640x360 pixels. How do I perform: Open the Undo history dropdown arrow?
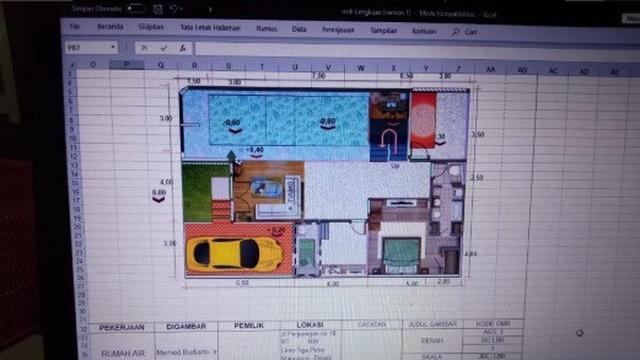point(182,9)
